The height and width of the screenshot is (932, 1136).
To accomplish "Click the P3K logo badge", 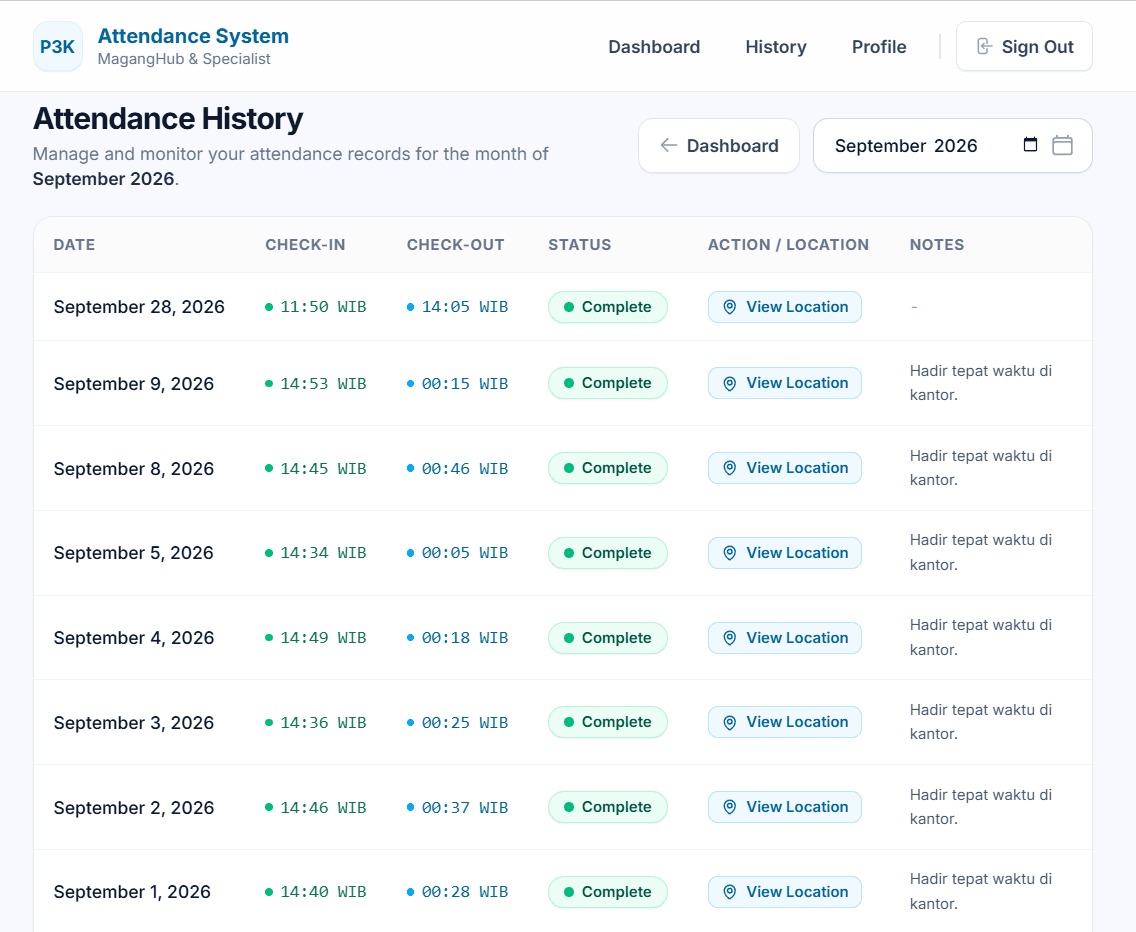I will coord(58,46).
